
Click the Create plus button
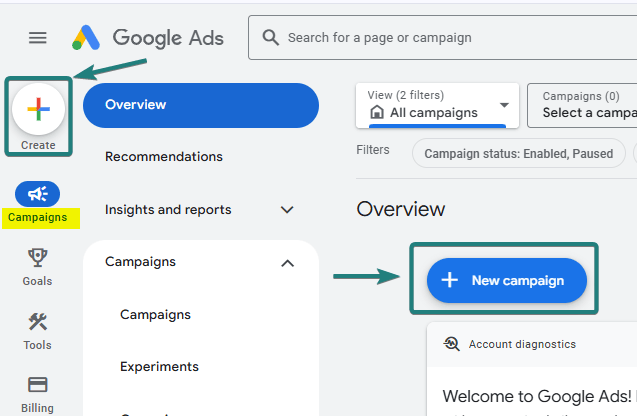click(38, 109)
